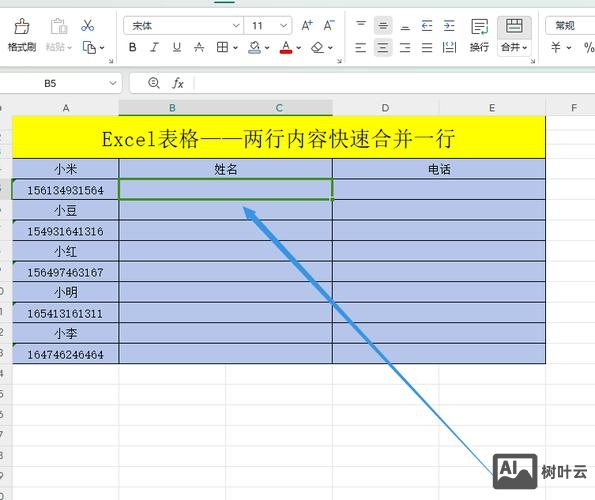The width and height of the screenshot is (595, 500).
Task: Select Center horizontally icon
Action: click(x=383, y=47)
